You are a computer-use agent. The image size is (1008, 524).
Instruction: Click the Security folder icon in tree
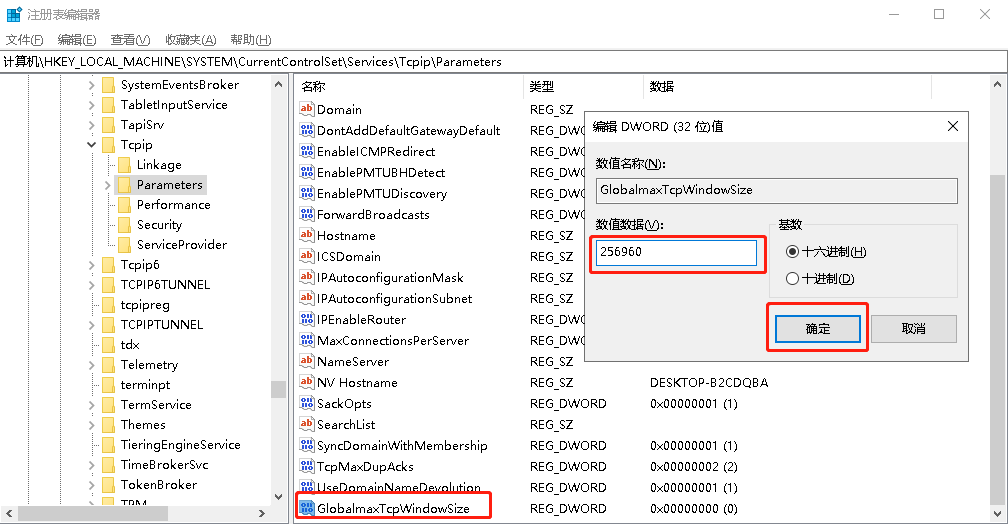[x=124, y=225]
